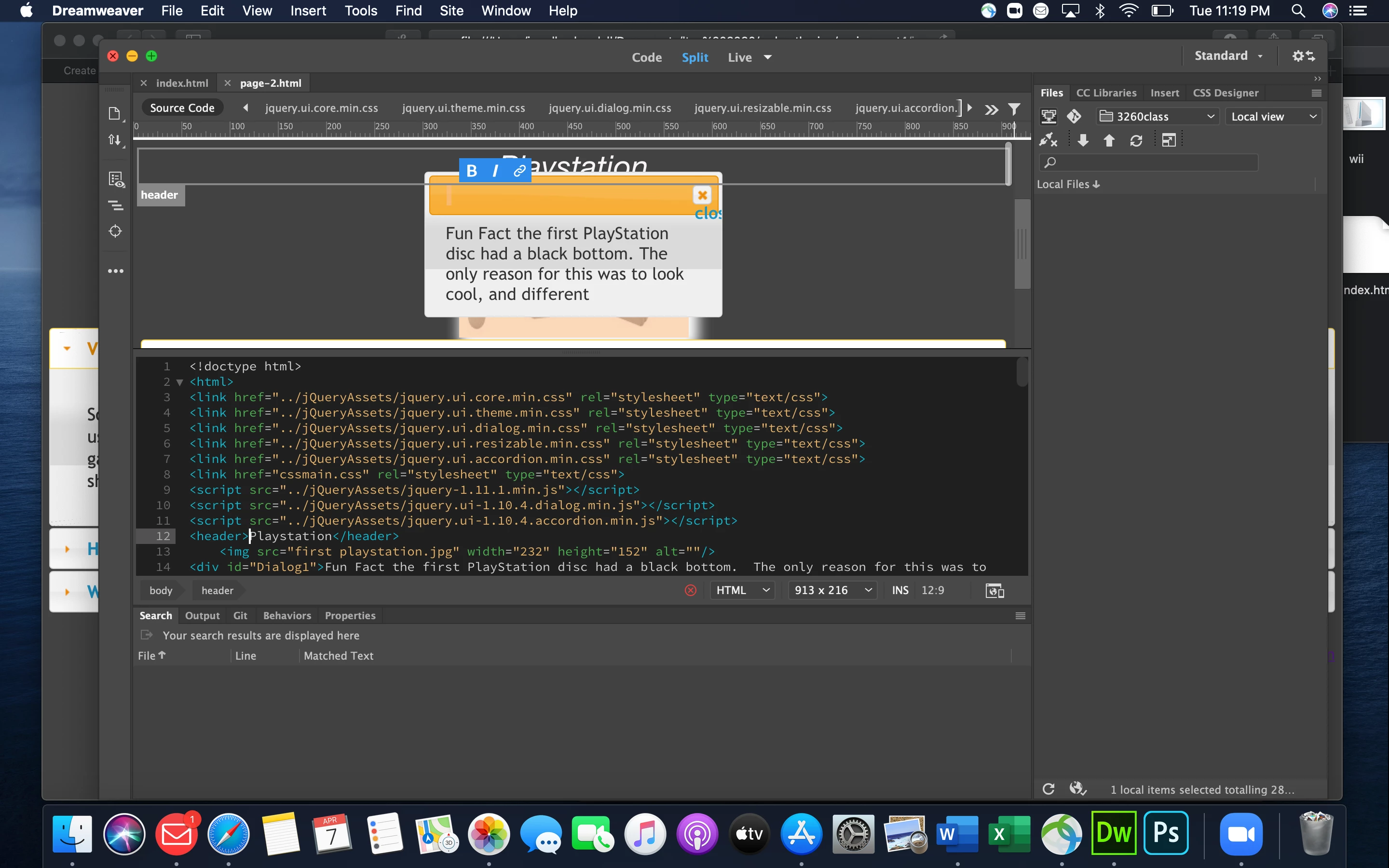The image size is (1389, 868).
Task: Click the Files panel search field
Action: click(x=1148, y=163)
